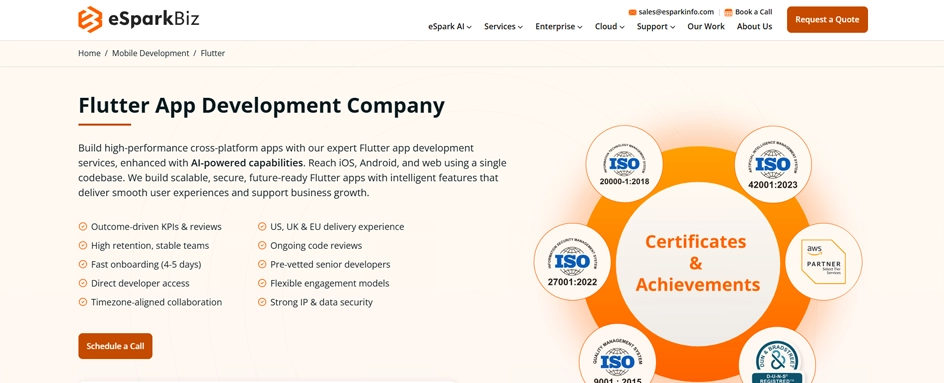The width and height of the screenshot is (944, 383).
Task: Click the Flutter App Development Company heading
Action: [261, 105]
